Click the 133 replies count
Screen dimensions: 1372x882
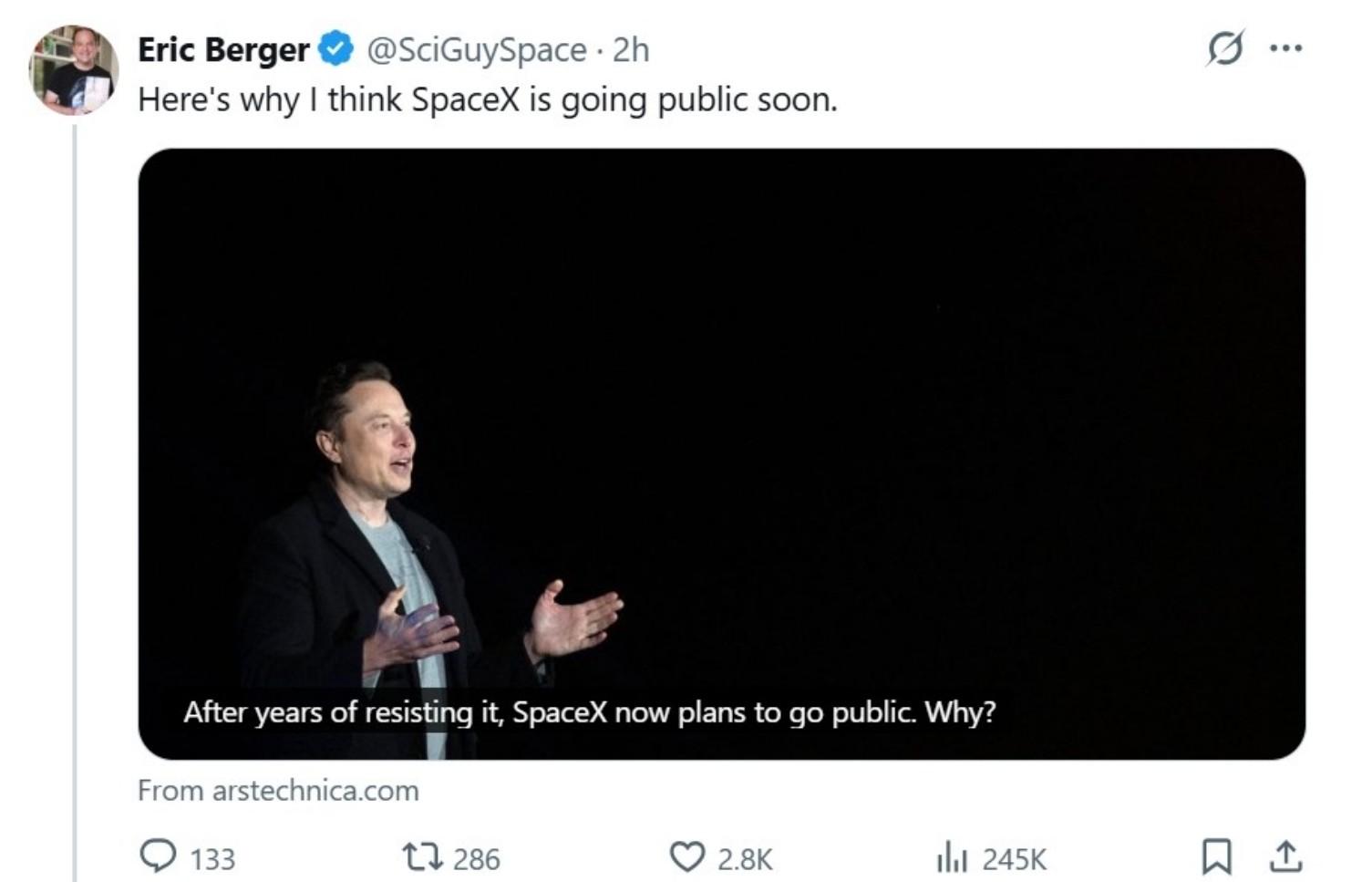(x=212, y=859)
